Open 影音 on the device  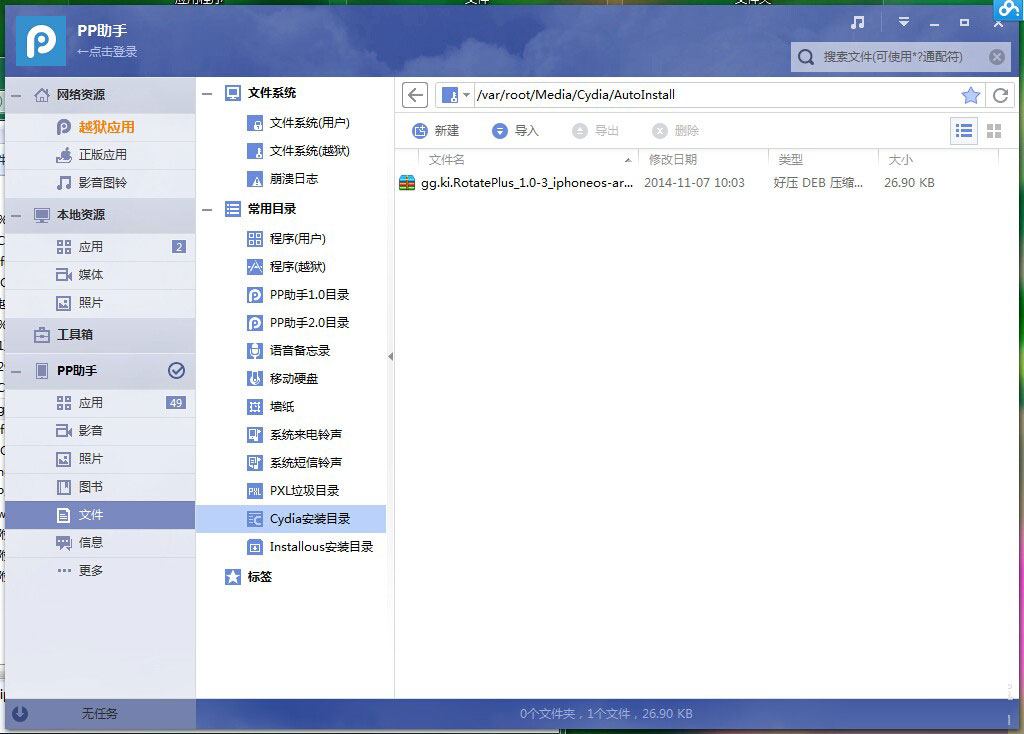pos(100,431)
